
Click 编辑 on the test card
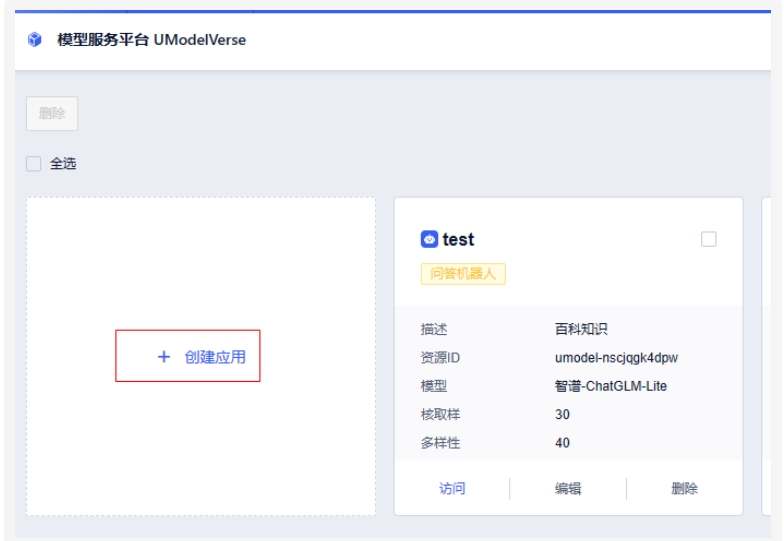click(x=568, y=488)
